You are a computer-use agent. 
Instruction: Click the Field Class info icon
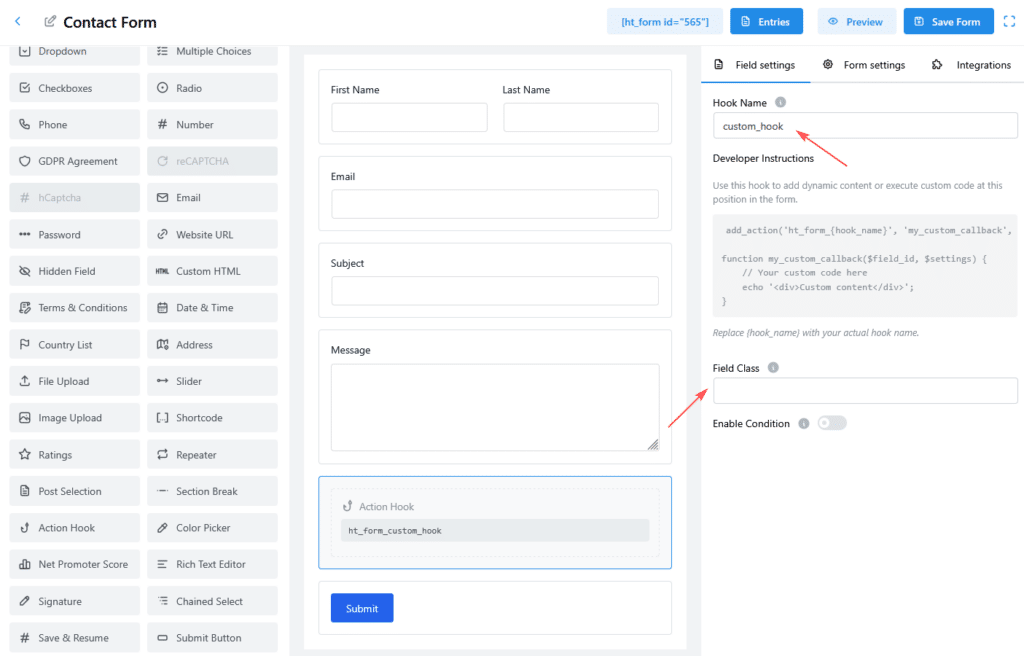click(x=773, y=368)
